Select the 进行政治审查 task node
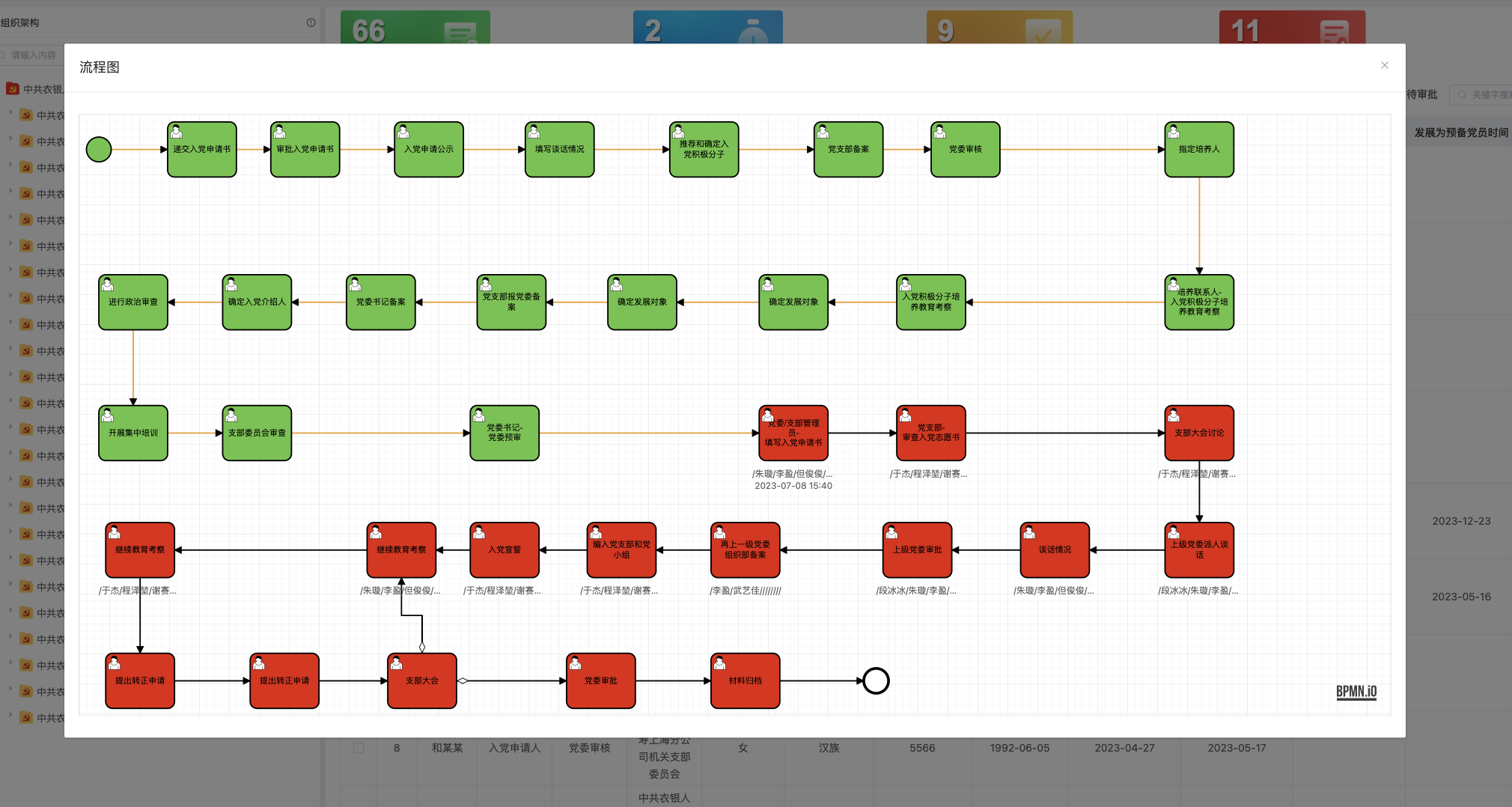This screenshot has height=807, width=1512. 133,302
